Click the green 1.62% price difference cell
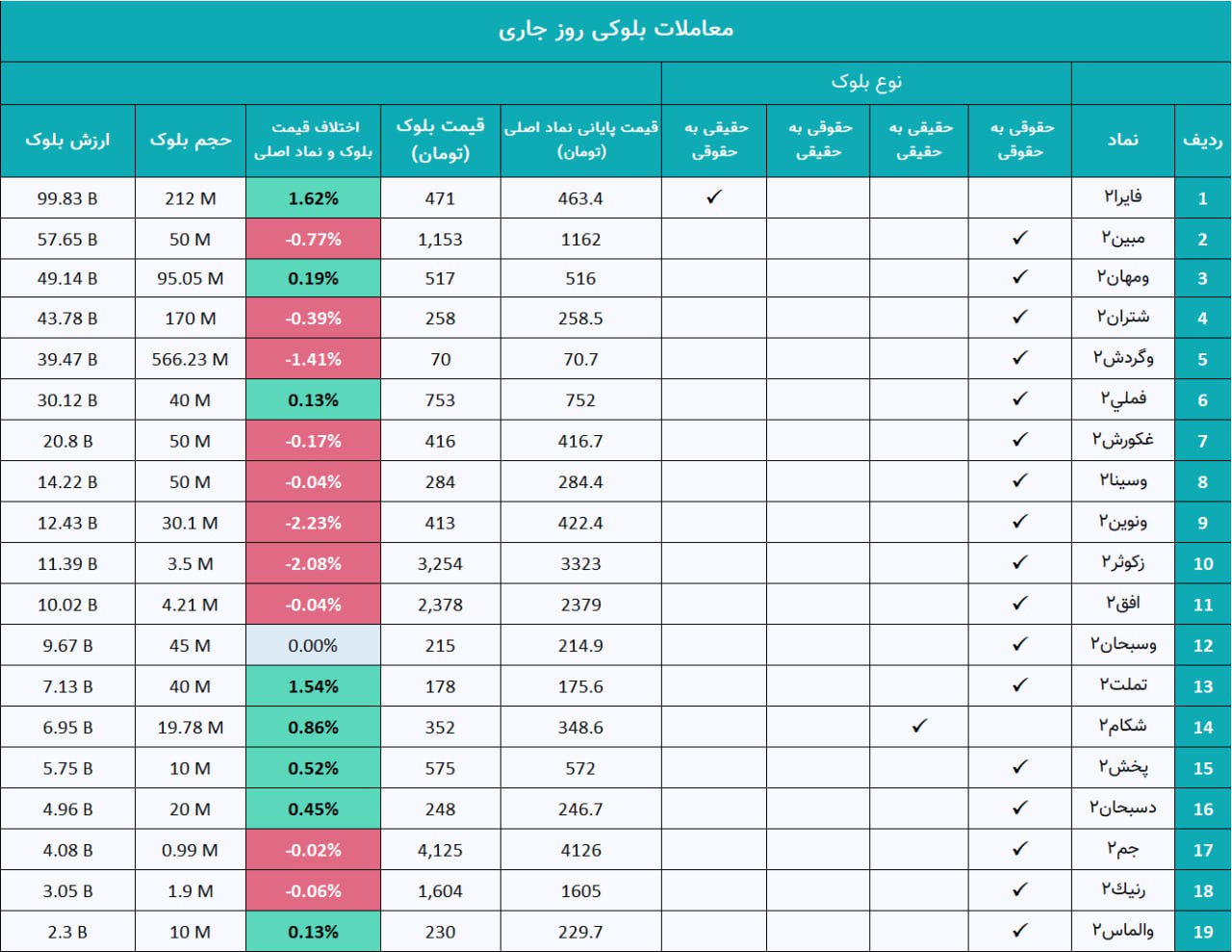 313,198
